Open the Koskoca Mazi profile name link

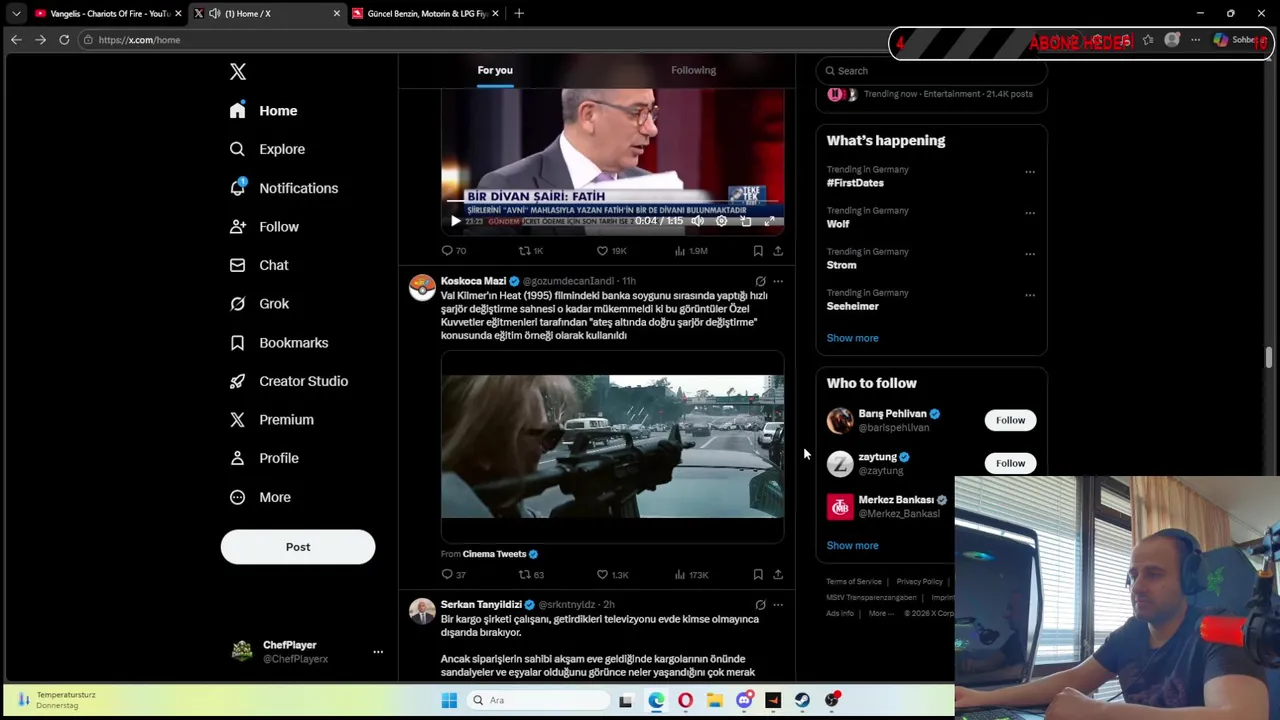coord(473,281)
